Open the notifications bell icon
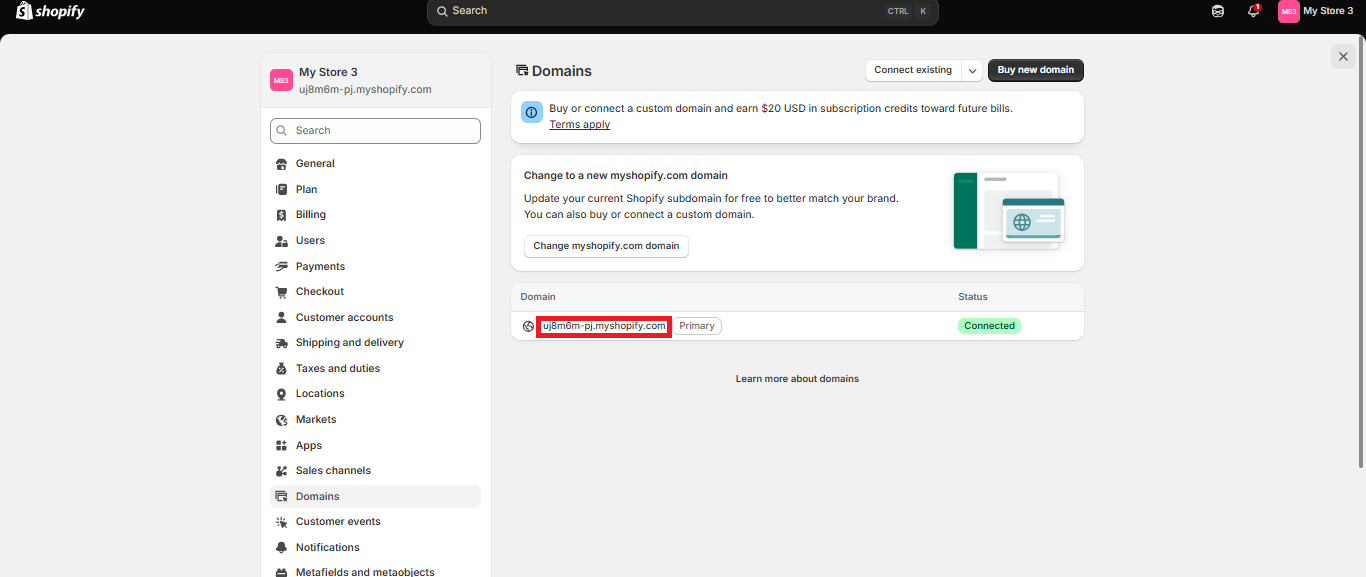This screenshot has height=577, width=1366. click(1253, 11)
